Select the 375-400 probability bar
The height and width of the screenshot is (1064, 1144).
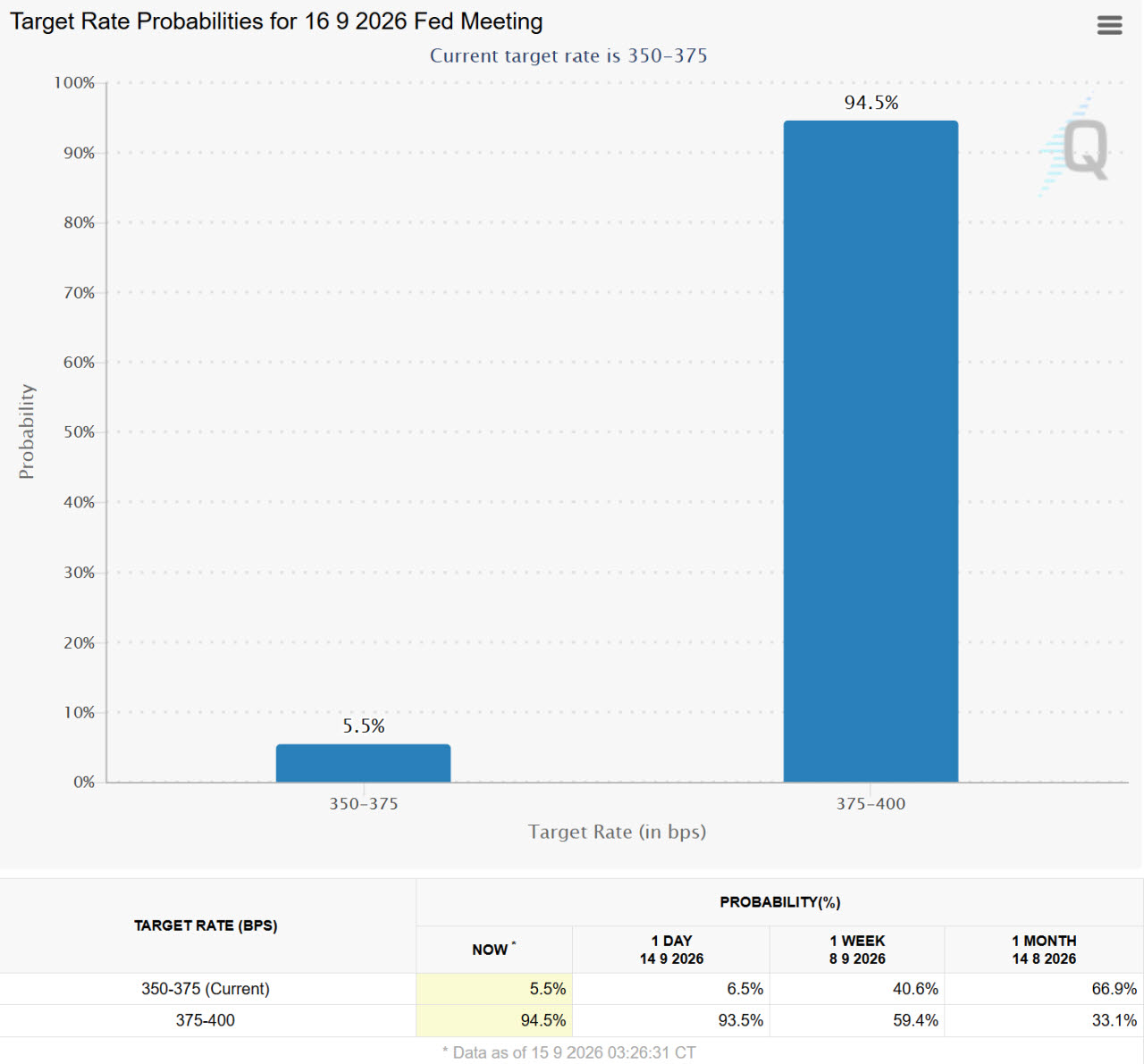pos(871,451)
